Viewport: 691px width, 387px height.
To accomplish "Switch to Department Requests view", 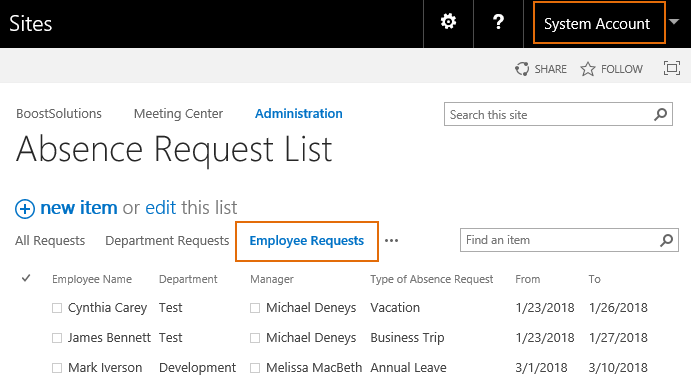I will point(167,241).
